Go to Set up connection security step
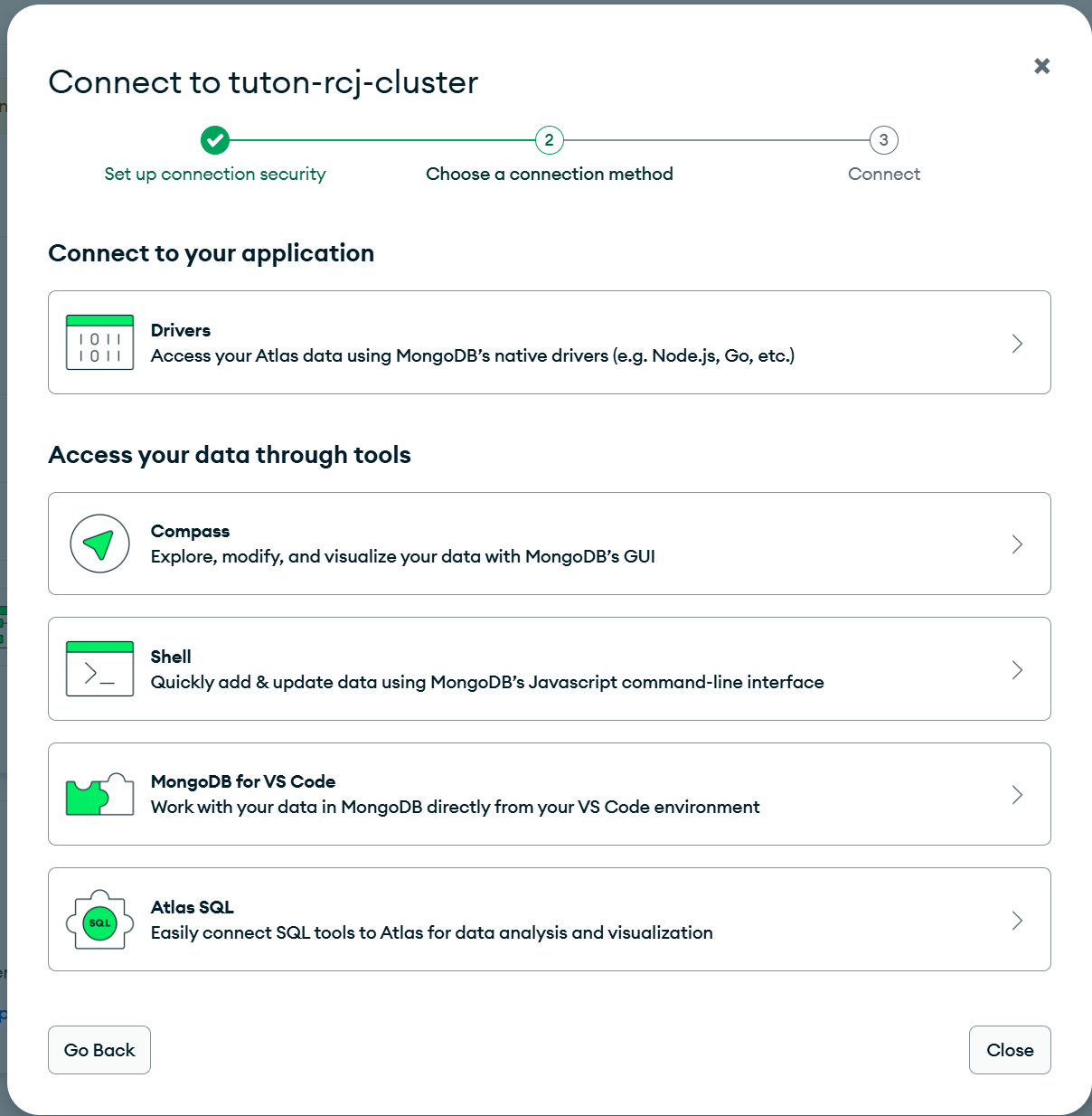 pyautogui.click(x=215, y=174)
